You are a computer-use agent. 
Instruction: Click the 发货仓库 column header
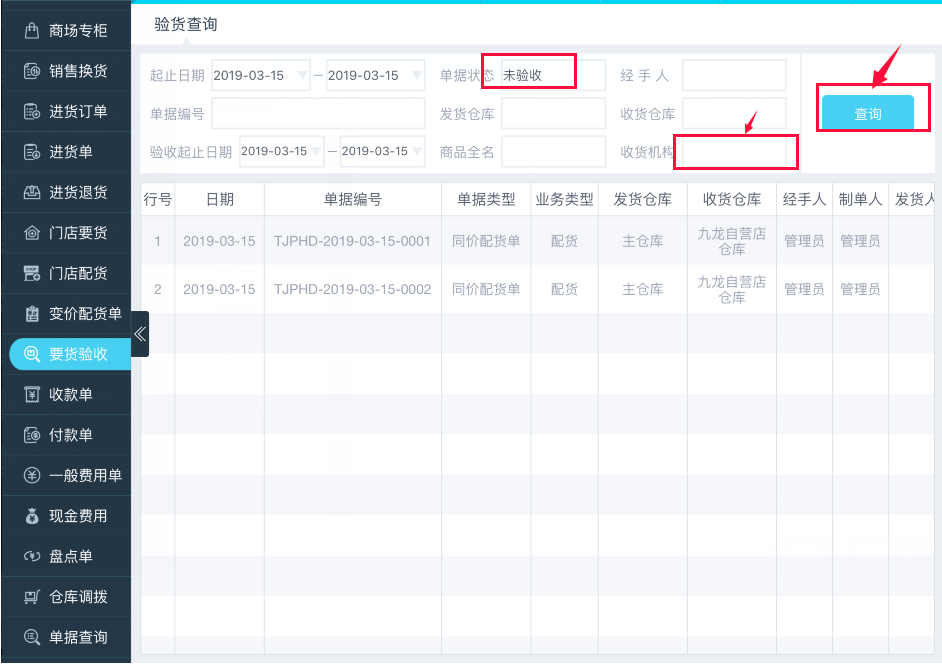[x=643, y=199]
